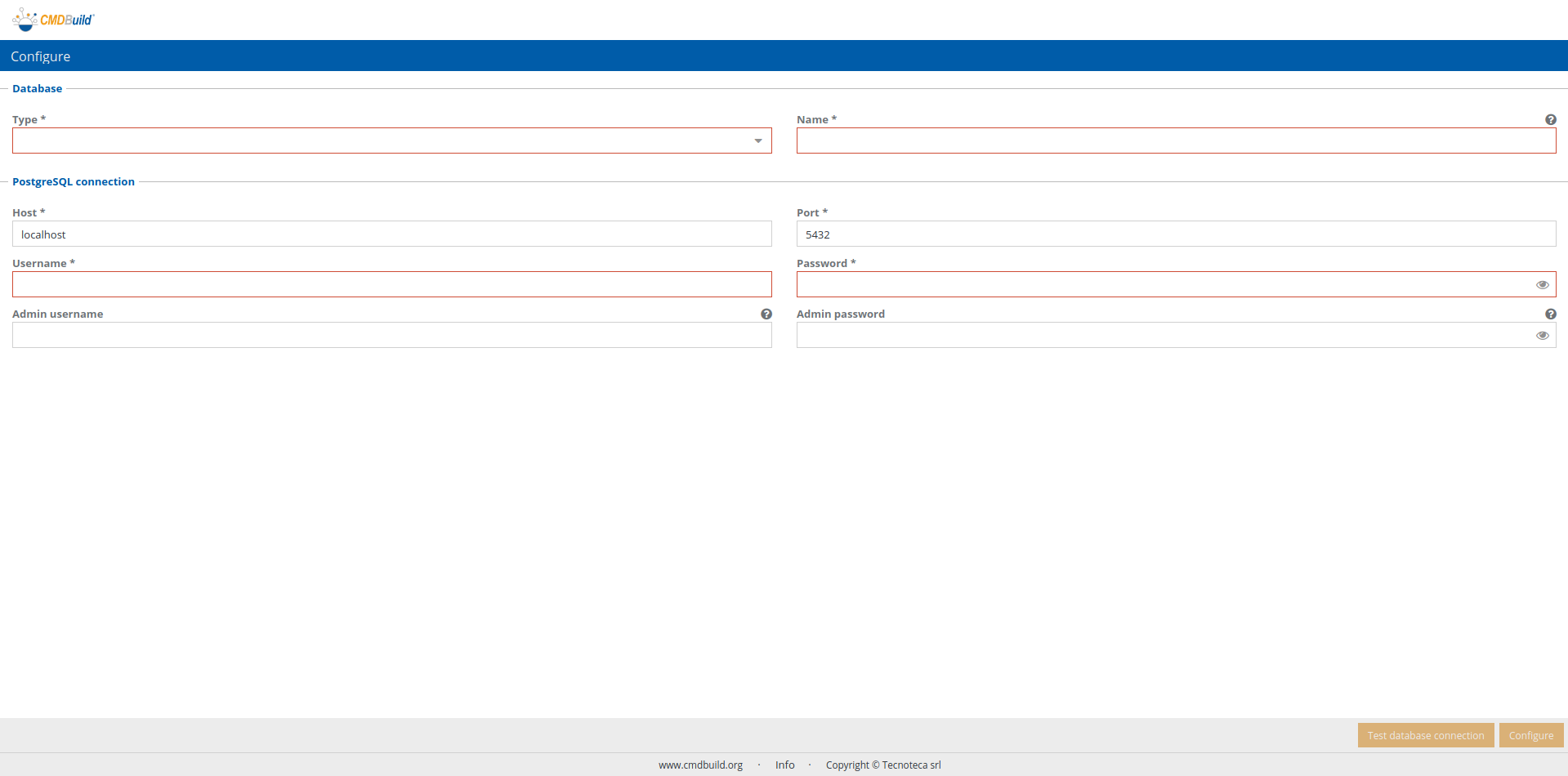Image resolution: width=1568 pixels, height=776 pixels.
Task: Click the Password input field
Action: pos(1160,285)
